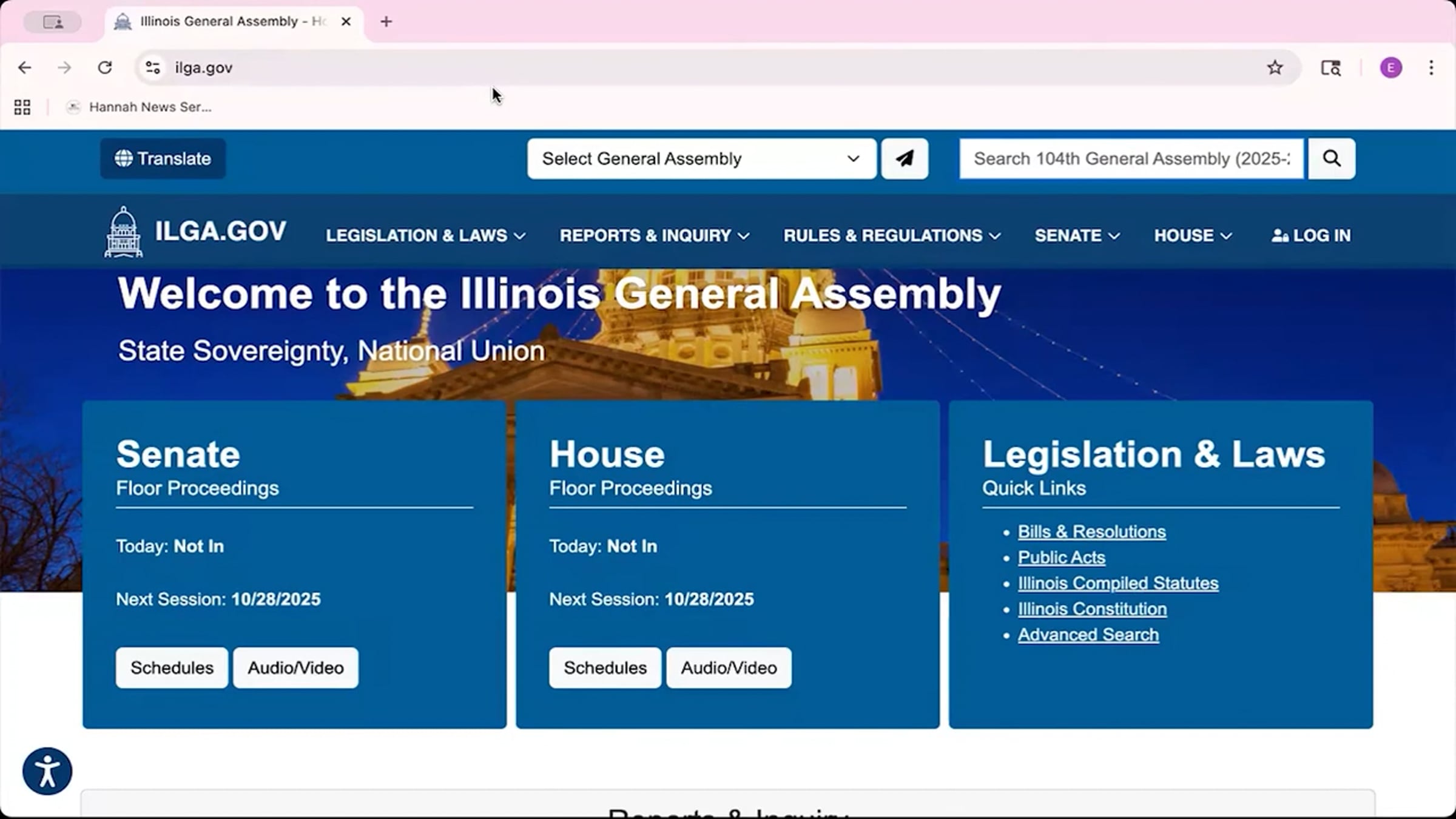1456x819 pixels.
Task: Open a new browser tab
Action: [x=386, y=22]
